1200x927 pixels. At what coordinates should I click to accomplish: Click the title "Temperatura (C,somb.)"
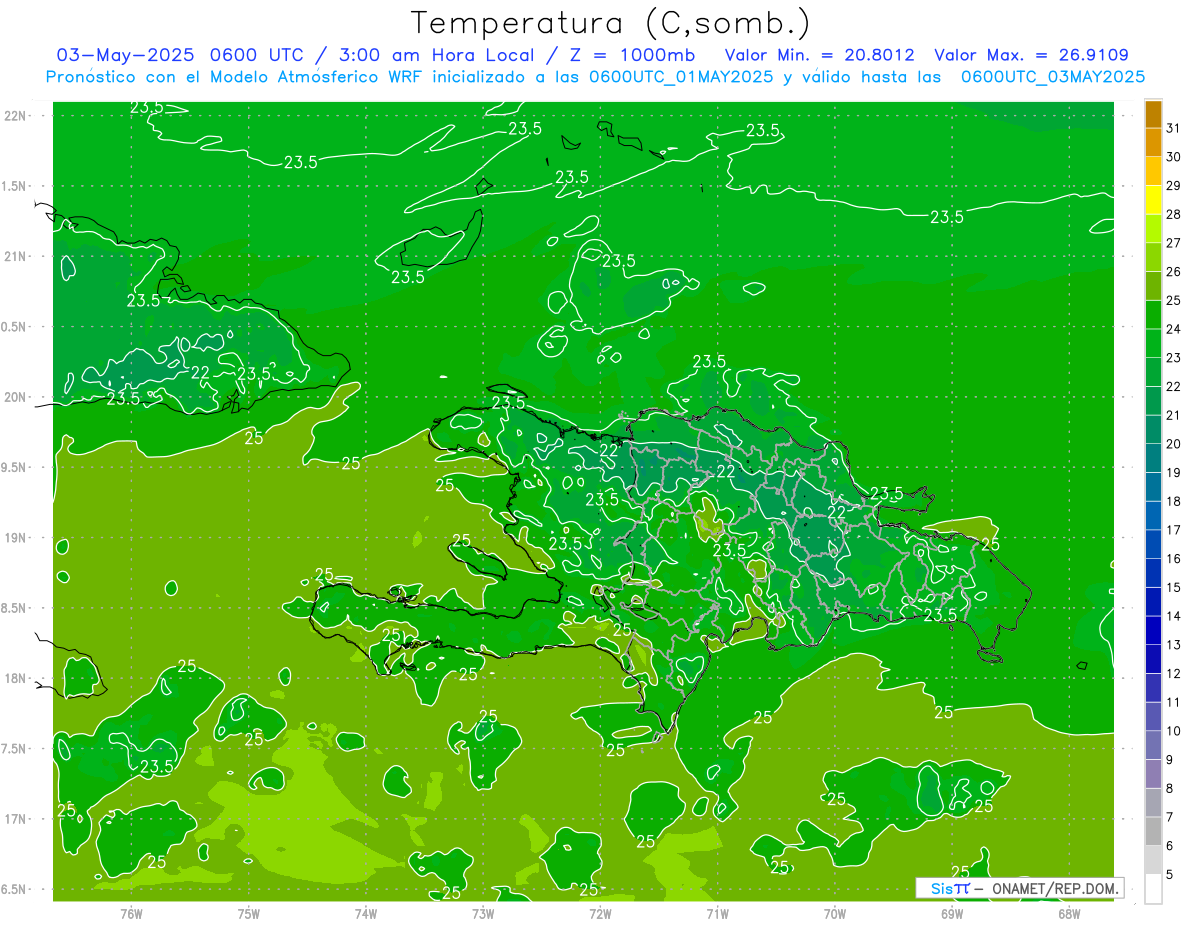tap(610, 23)
